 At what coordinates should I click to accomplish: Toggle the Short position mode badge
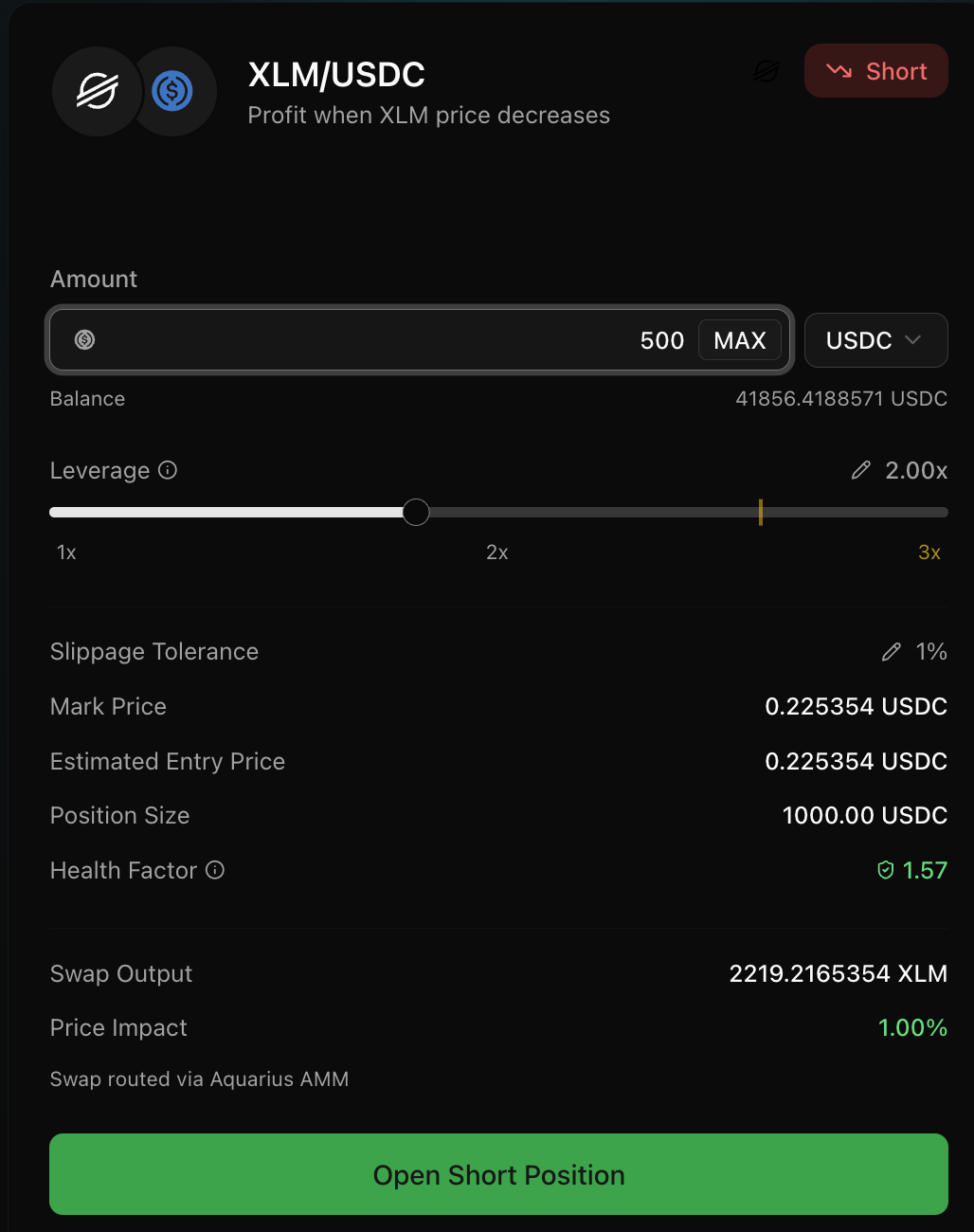point(875,70)
